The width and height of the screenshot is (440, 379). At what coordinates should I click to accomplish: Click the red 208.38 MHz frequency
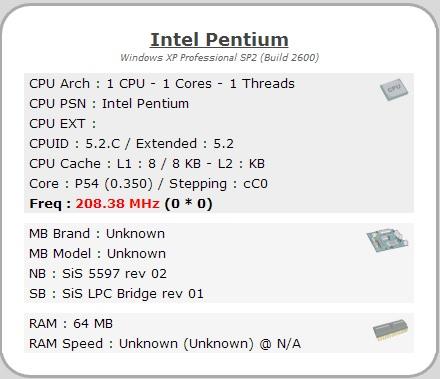tap(117, 203)
